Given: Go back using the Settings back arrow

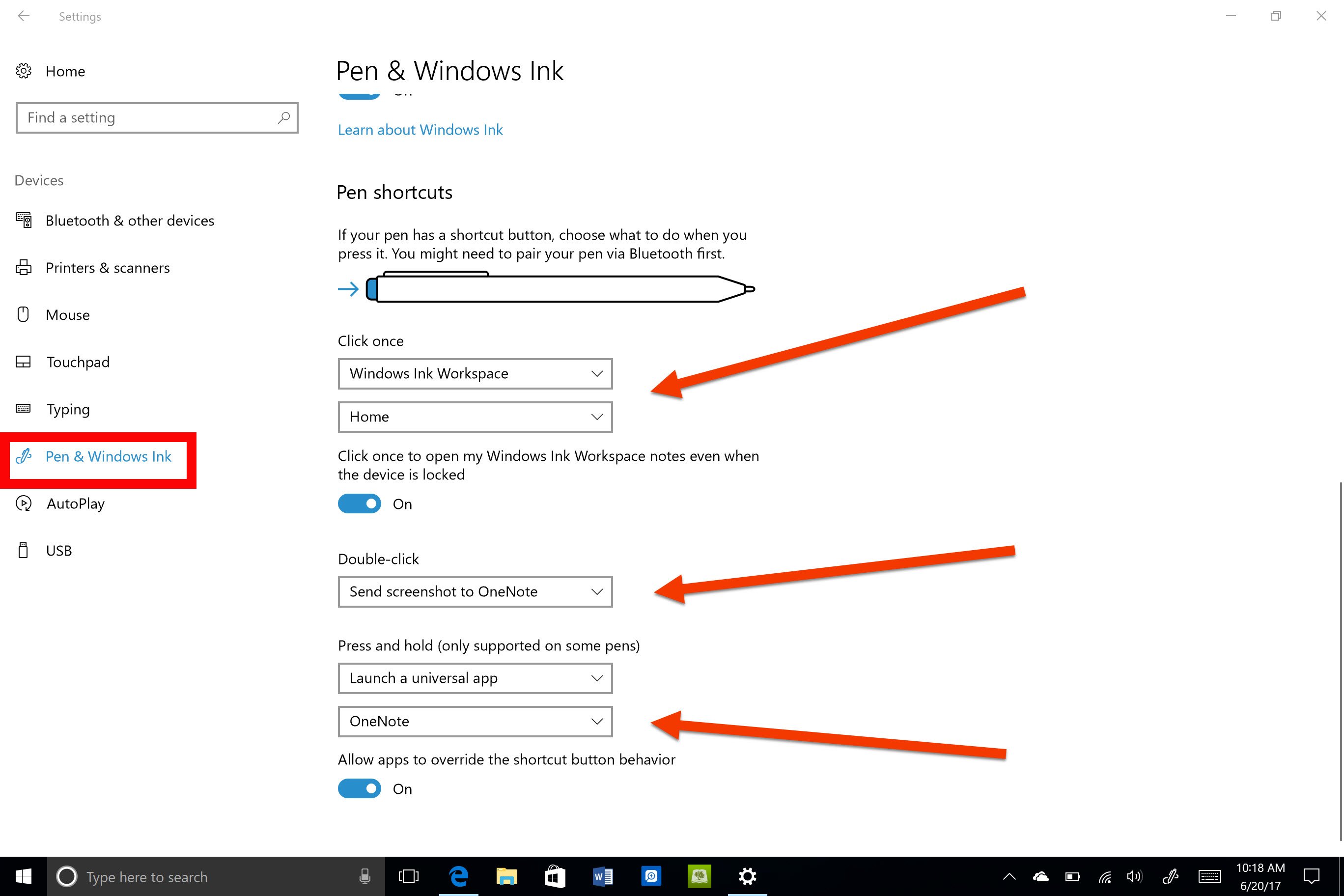Looking at the screenshot, I should click(24, 16).
